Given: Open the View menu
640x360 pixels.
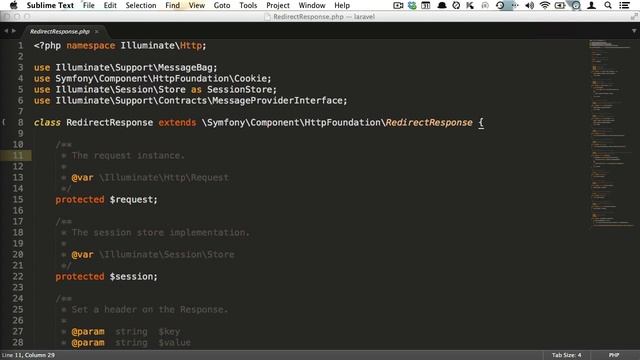Looking at the screenshot, I should point(197,5).
